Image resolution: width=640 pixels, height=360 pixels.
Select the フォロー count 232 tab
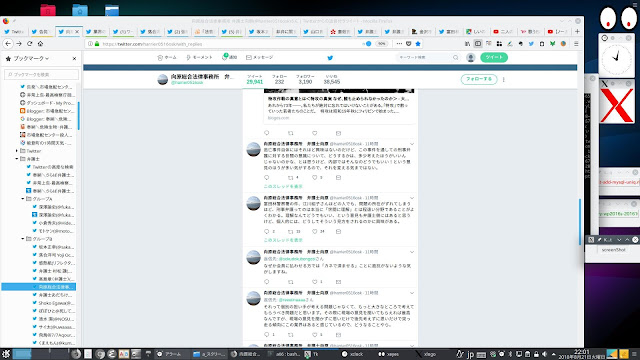[279, 79]
